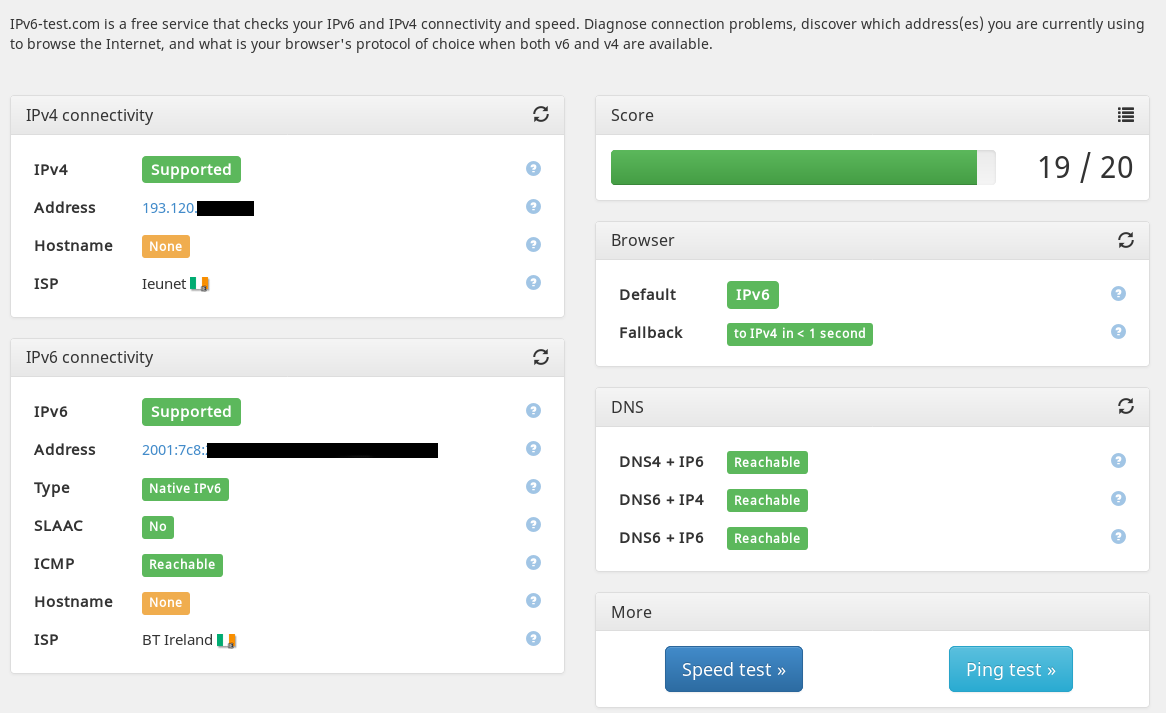Open help for the ISP row under IPv4

click(533, 282)
